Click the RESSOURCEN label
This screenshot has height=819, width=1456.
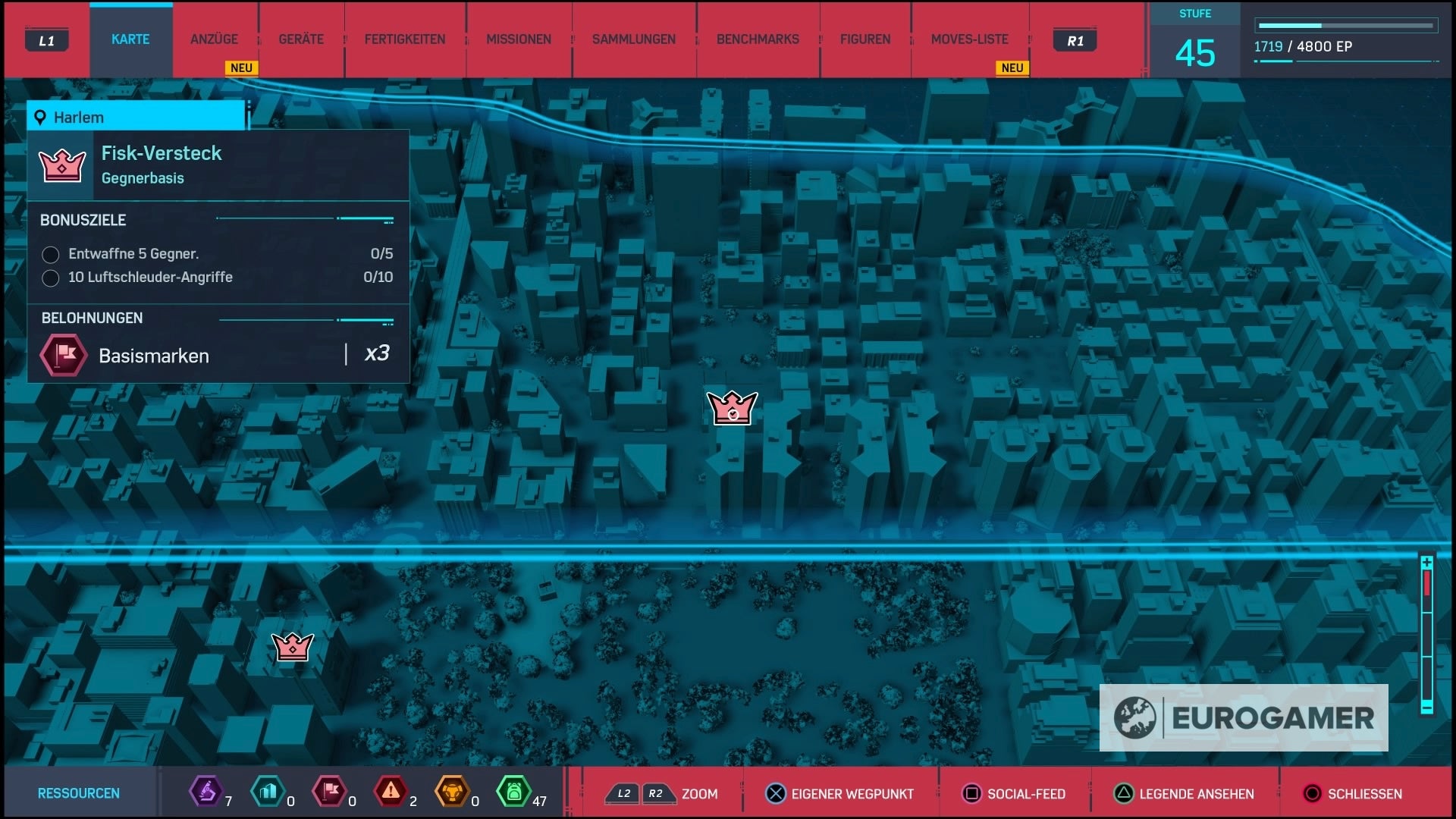point(79,793)
